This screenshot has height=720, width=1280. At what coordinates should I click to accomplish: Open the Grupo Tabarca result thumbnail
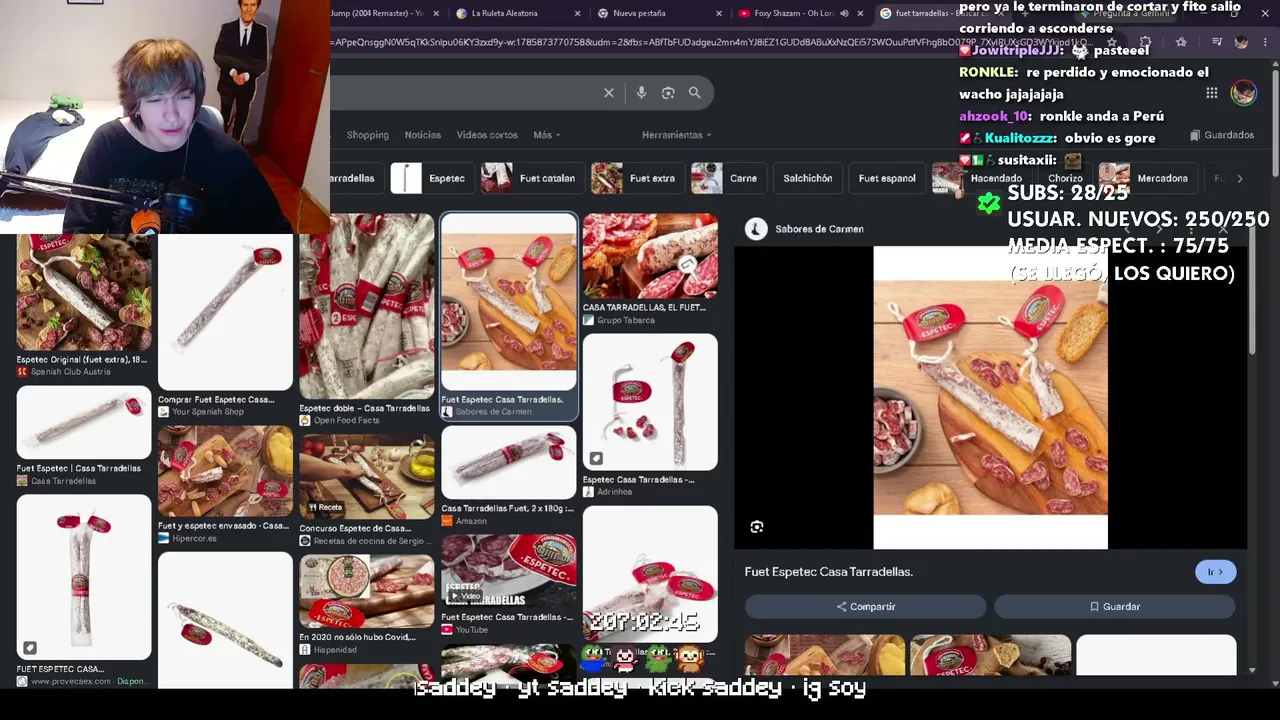point(650,256)
